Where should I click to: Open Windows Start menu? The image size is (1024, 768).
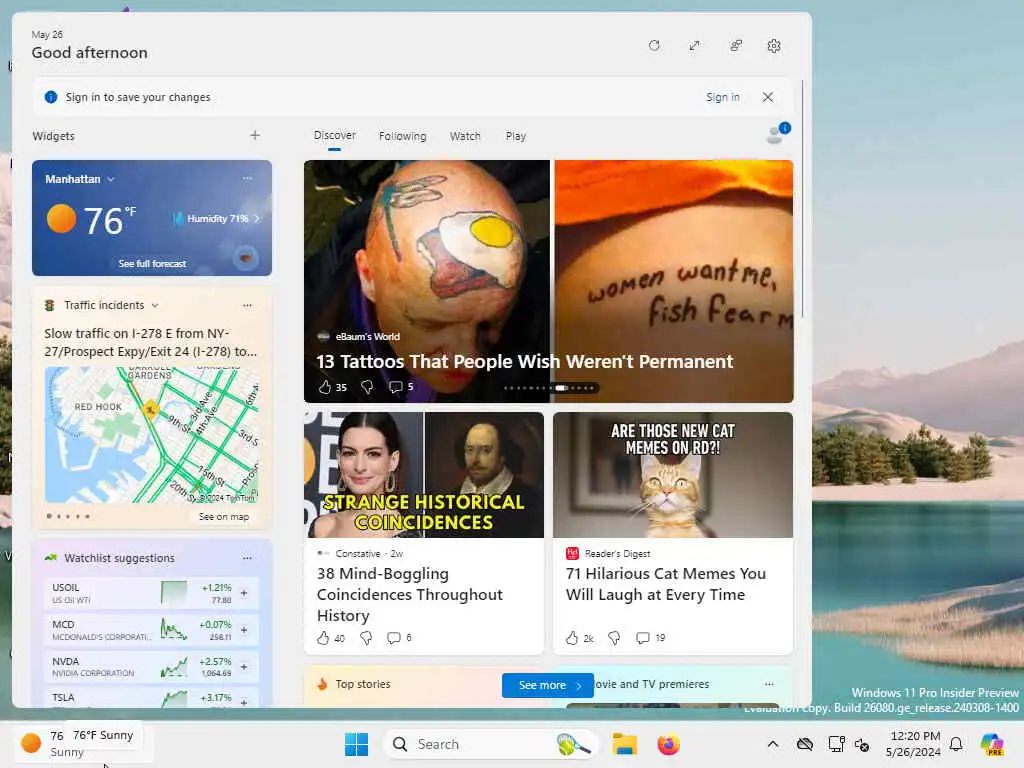click(x=357, y=744)
